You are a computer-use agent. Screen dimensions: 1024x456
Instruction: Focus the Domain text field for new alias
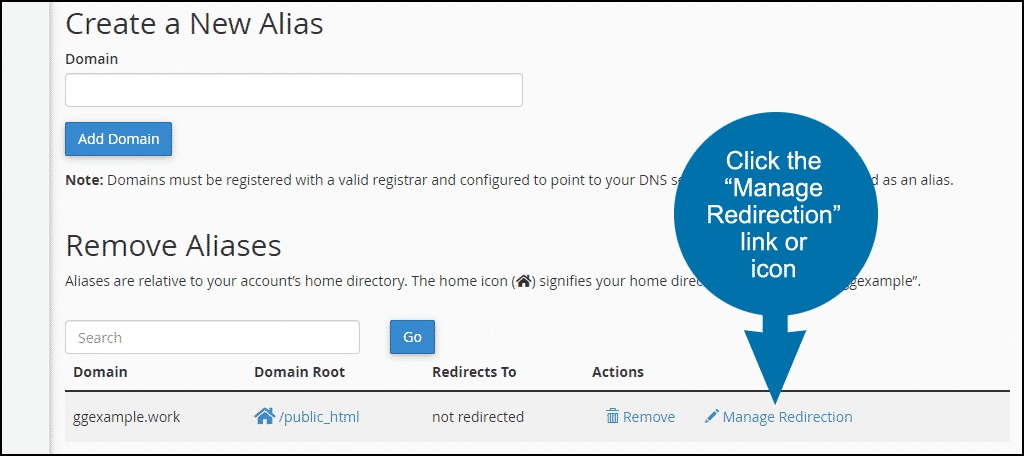coord(293,90)
